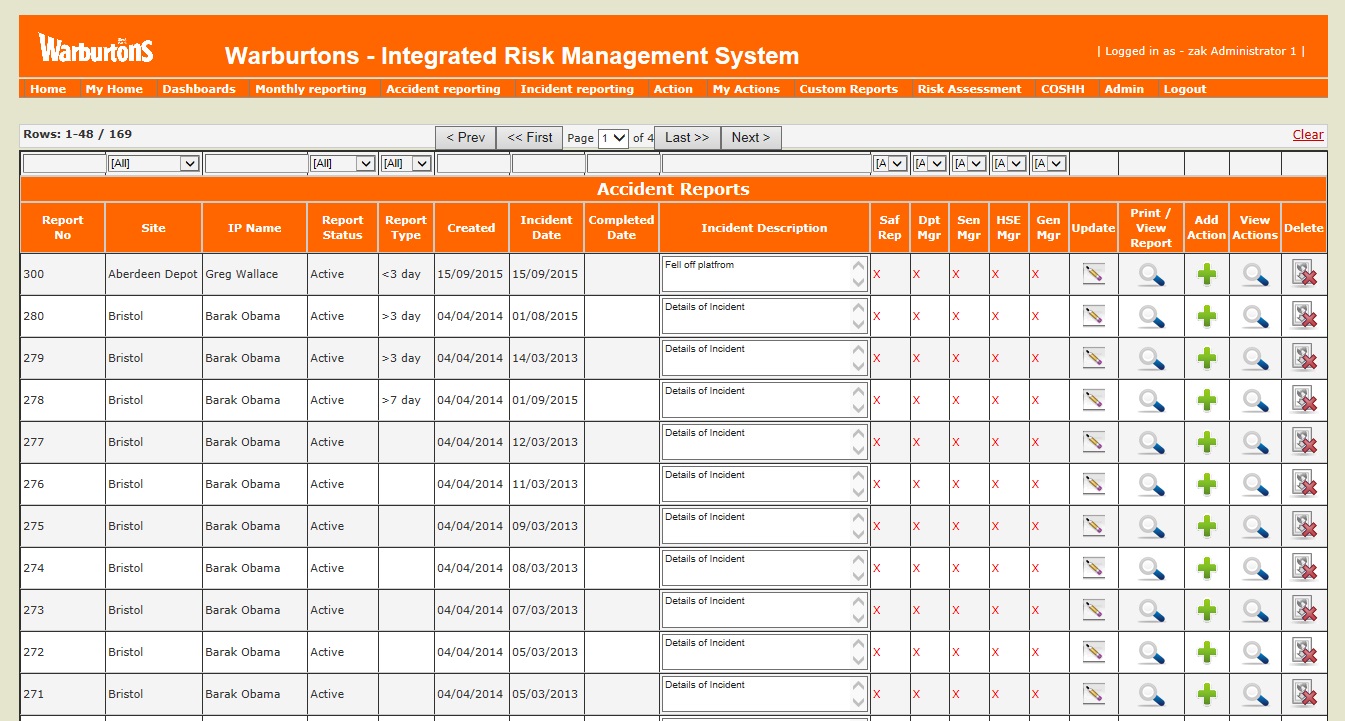Open the Accident reporting menu
This screenshot has width=1345, height=721.
click(x=443, y=89)
